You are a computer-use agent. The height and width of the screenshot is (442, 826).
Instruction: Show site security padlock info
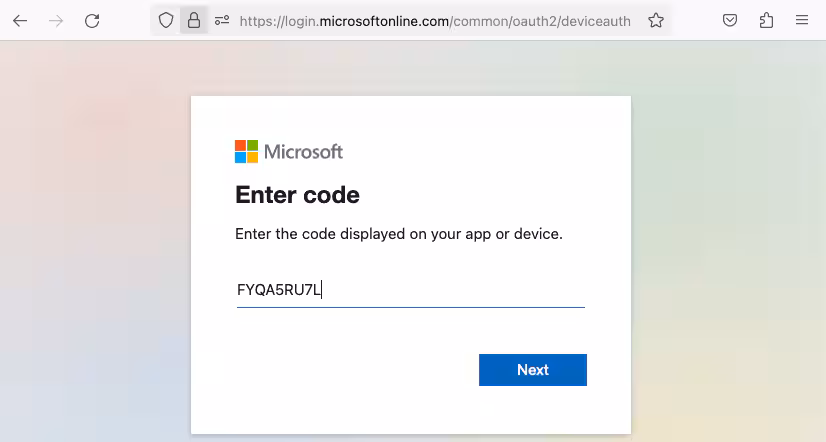[194, 20]
